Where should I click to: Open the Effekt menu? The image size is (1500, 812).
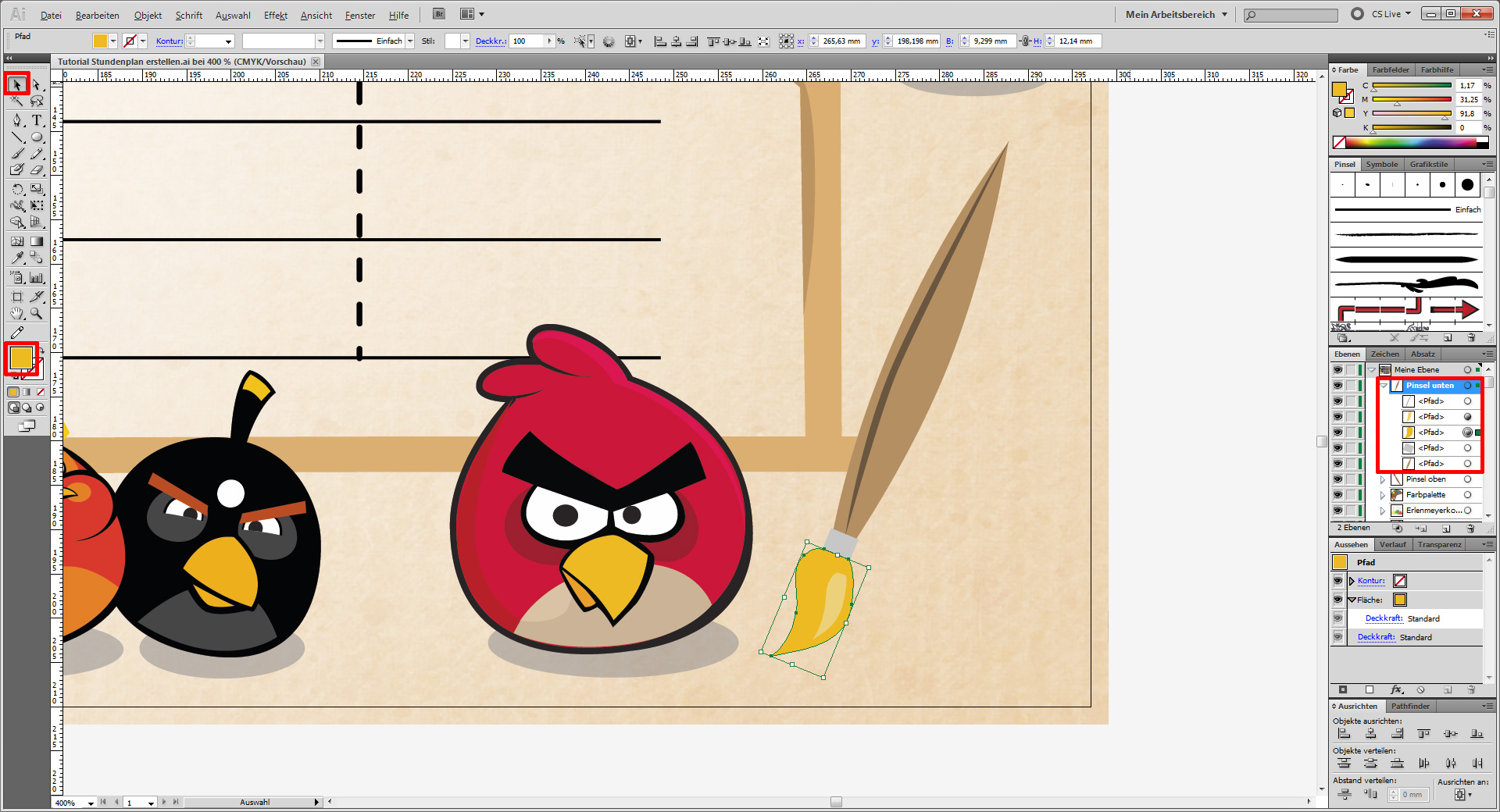point(275,15)
